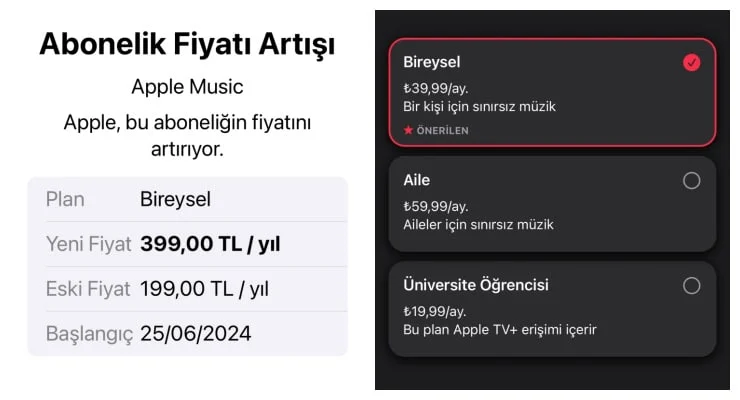Tap the Aile card title
740x400 pixels.
point(416,180)
